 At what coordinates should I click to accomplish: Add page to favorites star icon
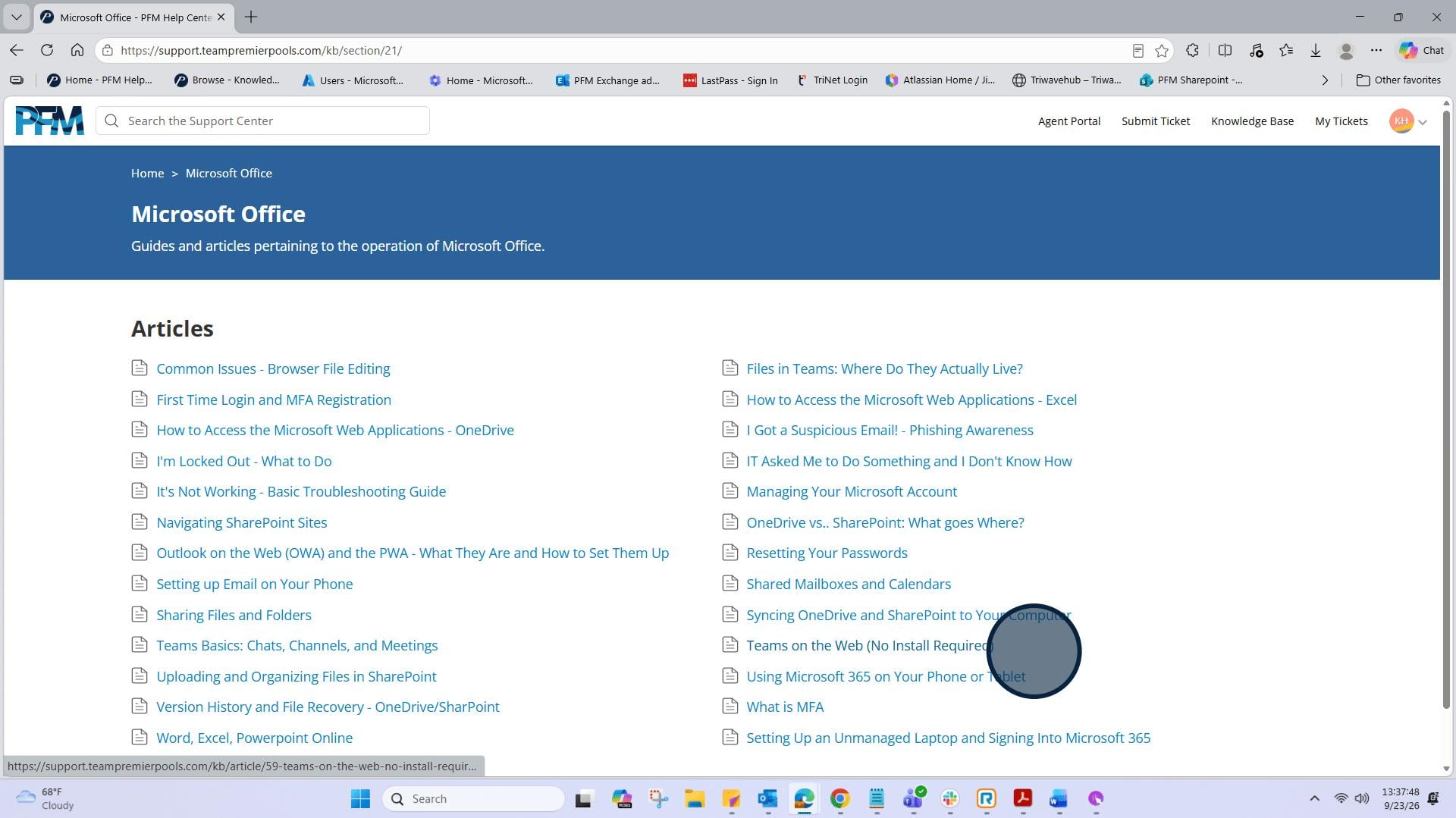coord(1162,51)
